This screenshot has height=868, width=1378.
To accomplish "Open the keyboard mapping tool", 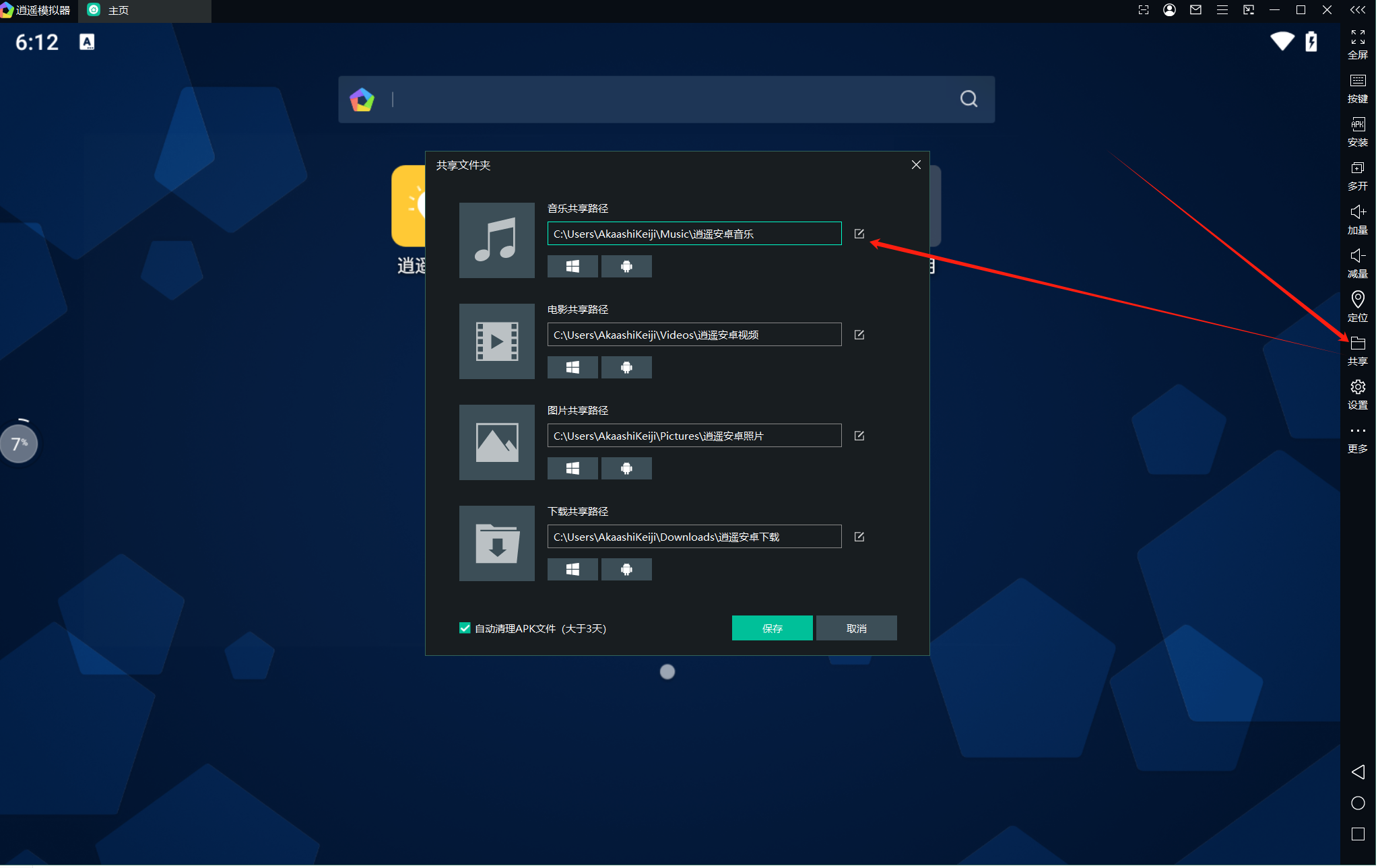I will point(1357,88).
